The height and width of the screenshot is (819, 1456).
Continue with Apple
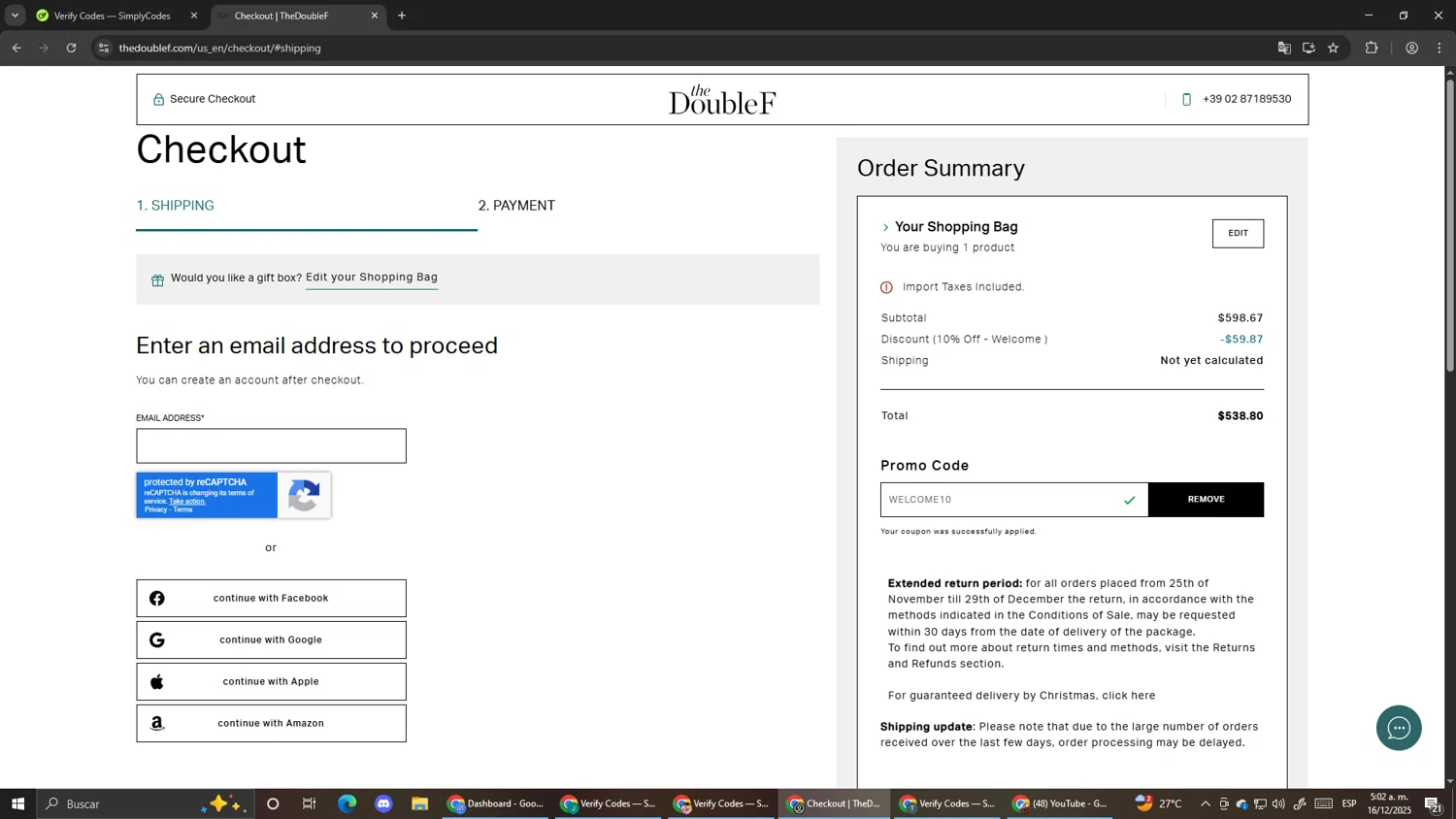click(271, 682)
